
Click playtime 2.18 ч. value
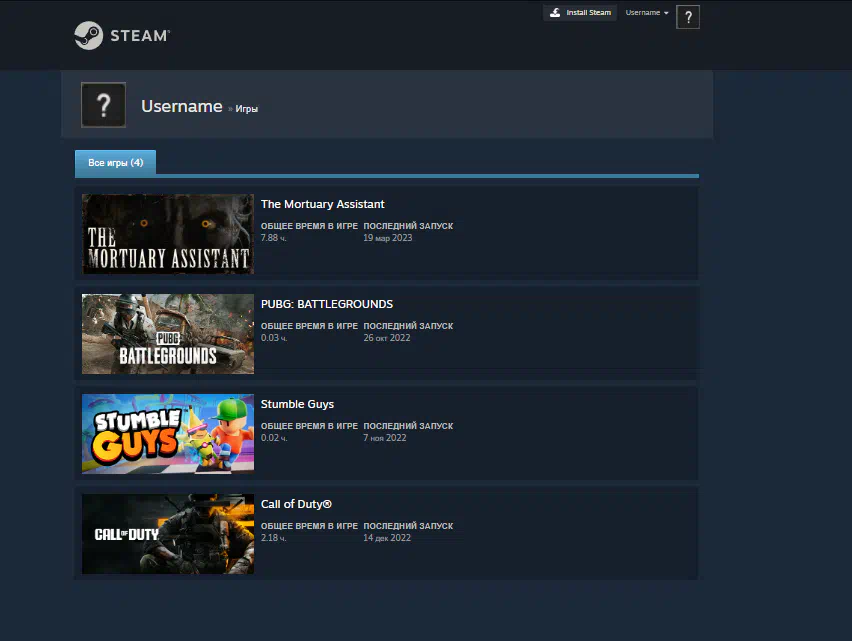(x=273, y=538)
